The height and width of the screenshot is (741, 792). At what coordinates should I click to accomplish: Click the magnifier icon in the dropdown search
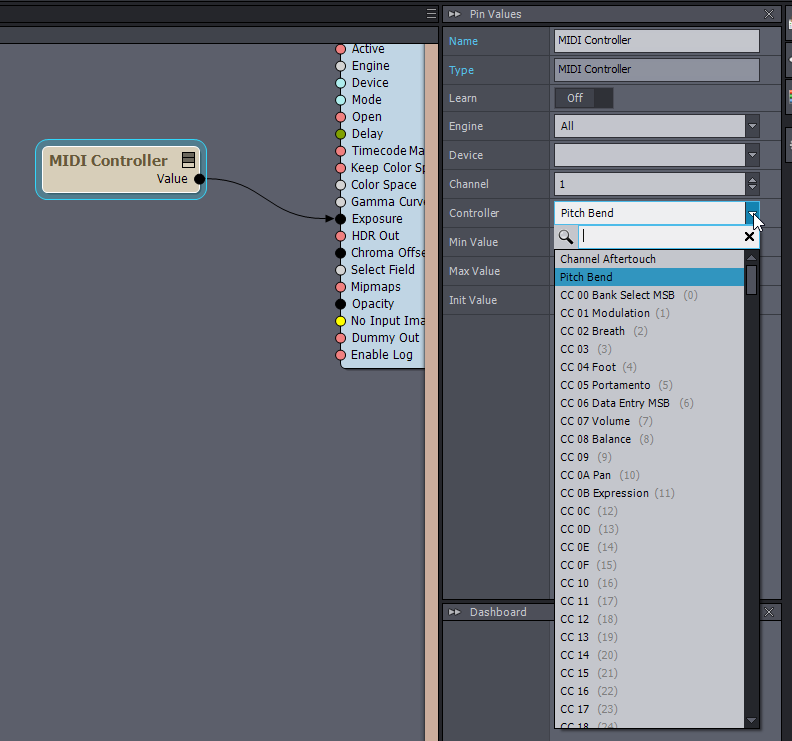pyautogui.click(x=566, y=237)
